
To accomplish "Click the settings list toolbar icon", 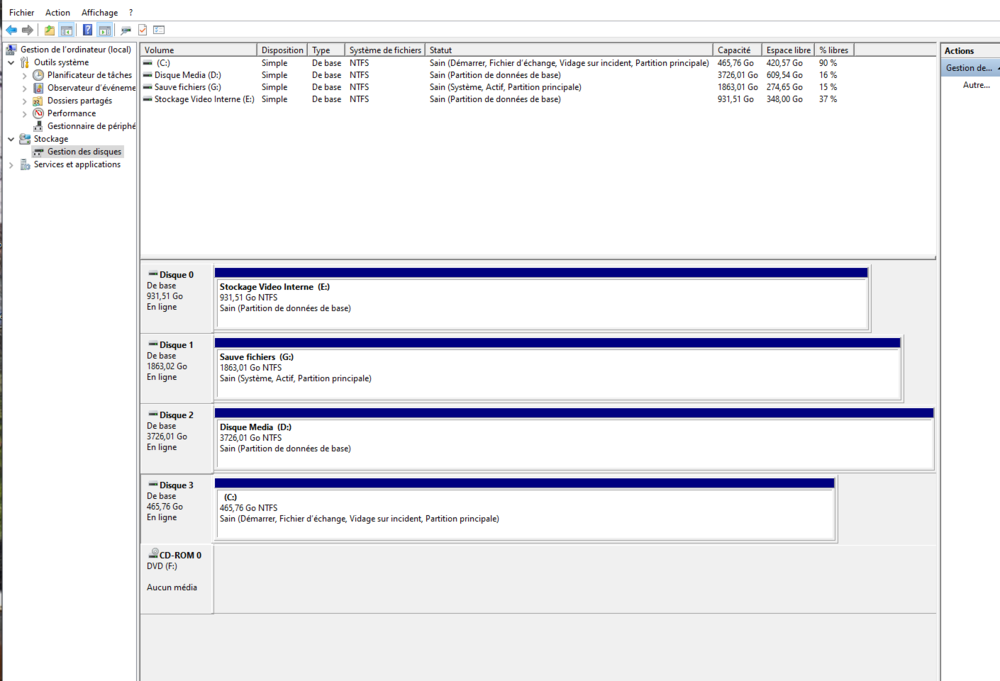I will point(159,30).
